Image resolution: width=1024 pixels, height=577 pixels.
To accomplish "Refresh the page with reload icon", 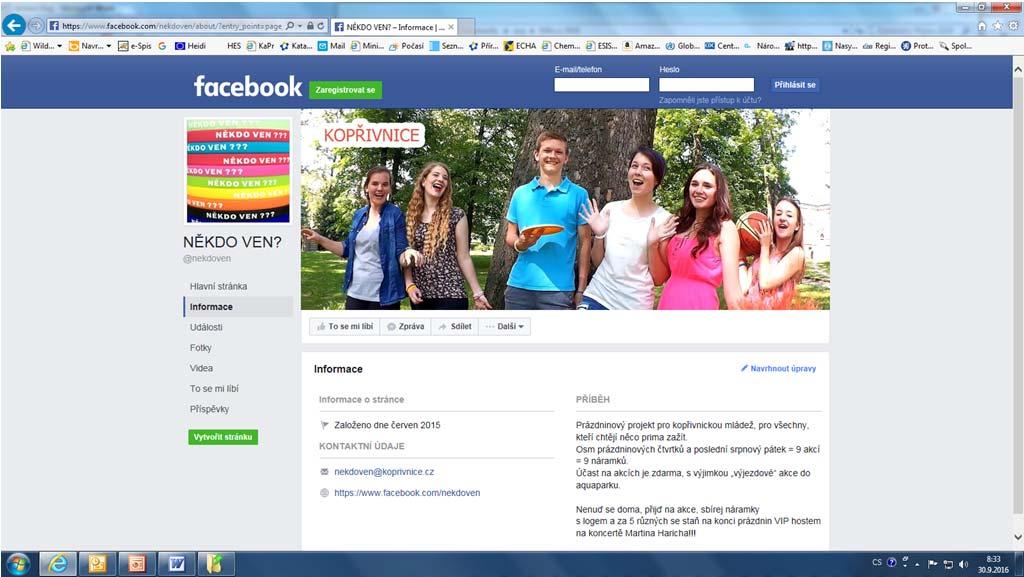I will [x=321, y=26].
